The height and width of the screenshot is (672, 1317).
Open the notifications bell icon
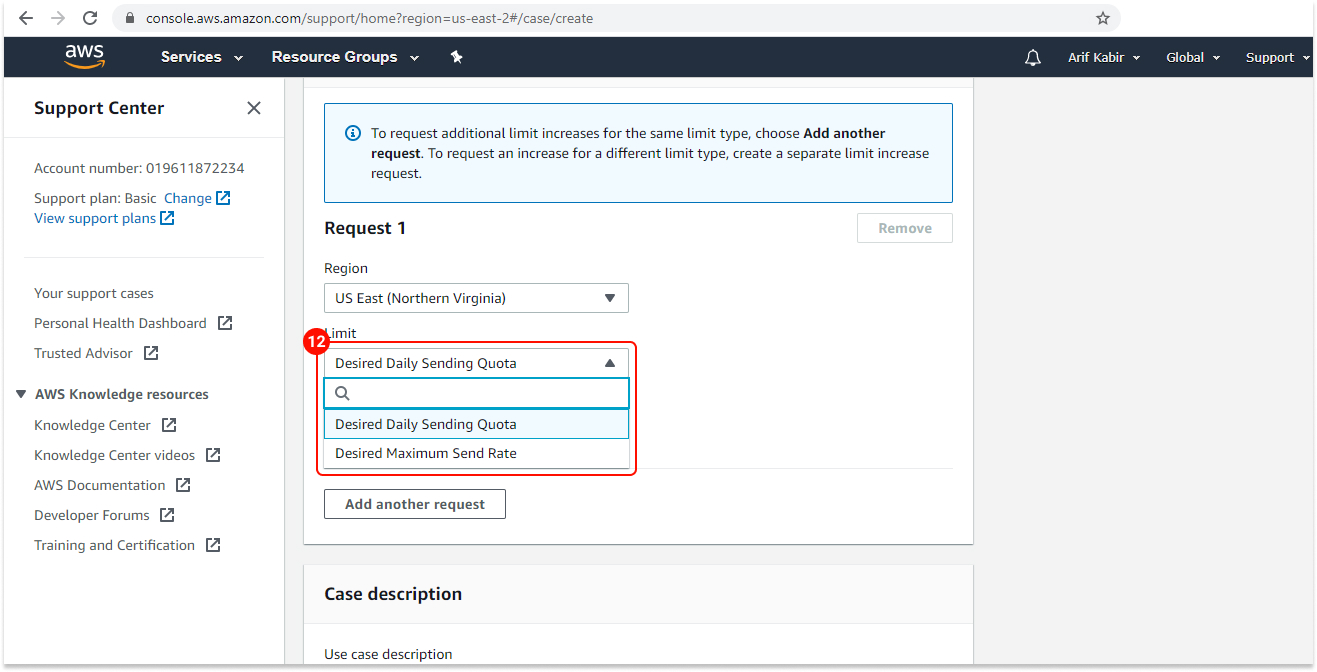(1033, 58)
